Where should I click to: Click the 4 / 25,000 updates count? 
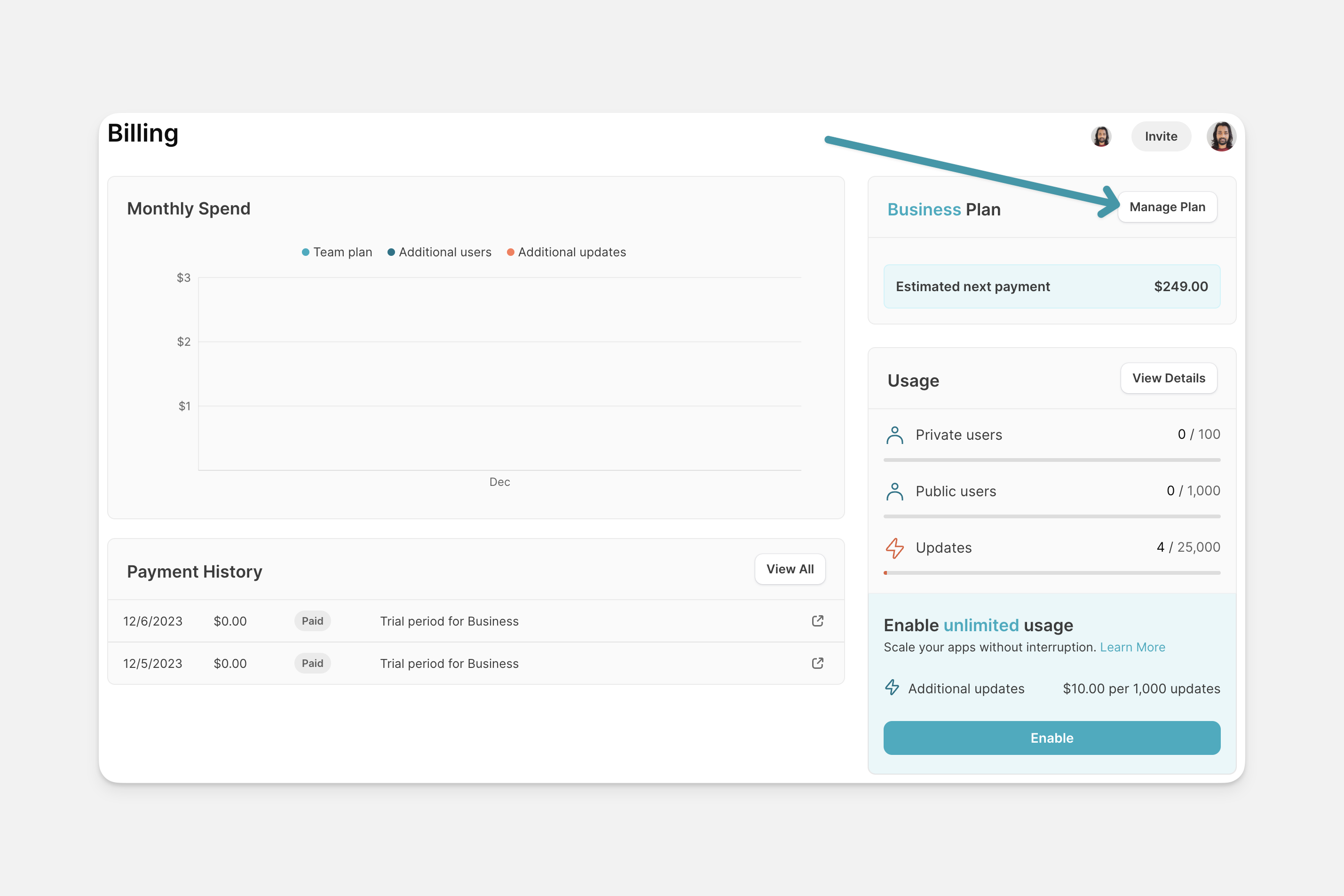click(1188, 547)
